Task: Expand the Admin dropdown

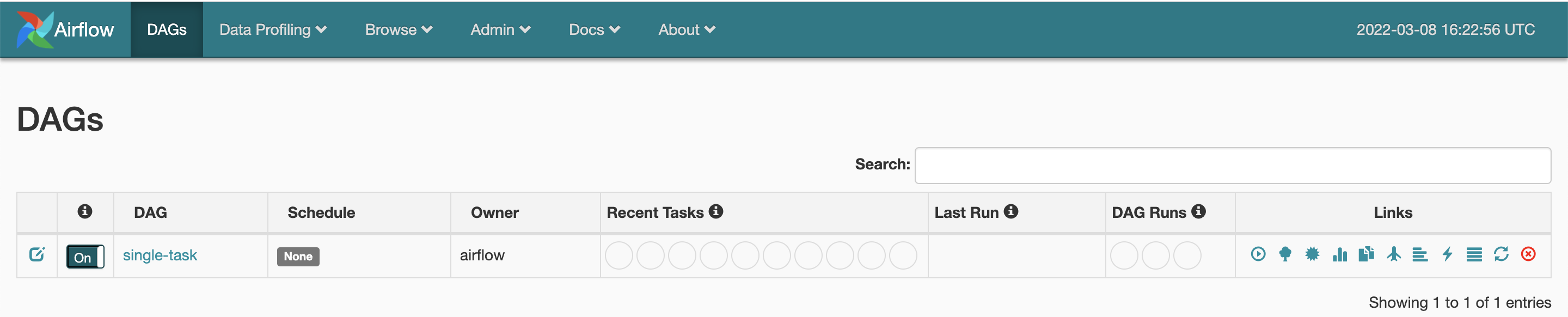Action: click(x=500, y=30)
